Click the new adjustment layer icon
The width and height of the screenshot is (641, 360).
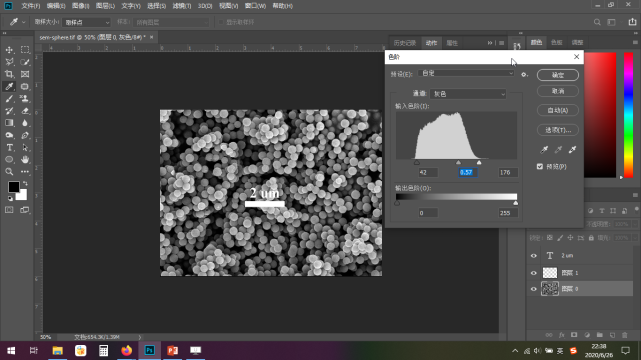coord(587,335)
